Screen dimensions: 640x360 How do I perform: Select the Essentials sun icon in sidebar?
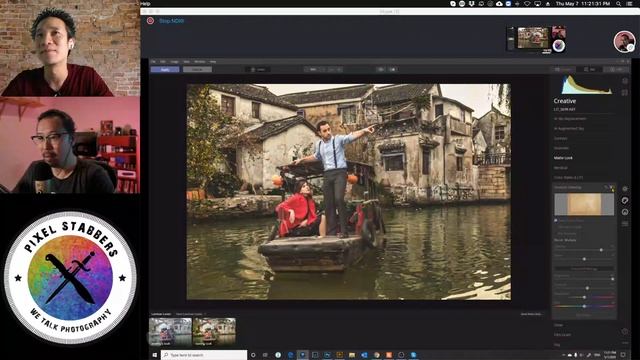[625, 189]
